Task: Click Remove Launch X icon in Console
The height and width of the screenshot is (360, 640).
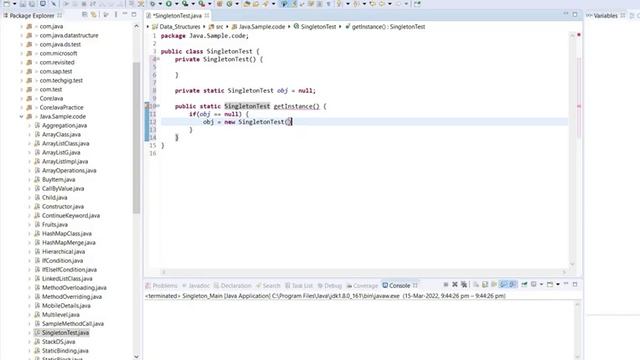Action: click(x=455, y=284)
